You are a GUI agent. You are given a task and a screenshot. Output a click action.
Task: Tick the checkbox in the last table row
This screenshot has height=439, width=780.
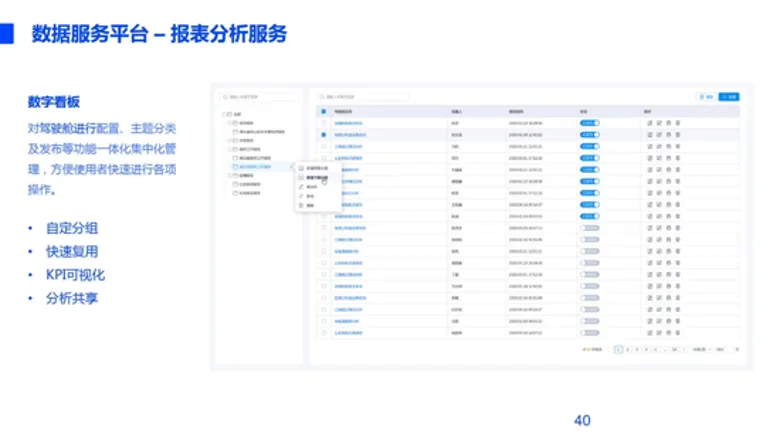point(324,333)
